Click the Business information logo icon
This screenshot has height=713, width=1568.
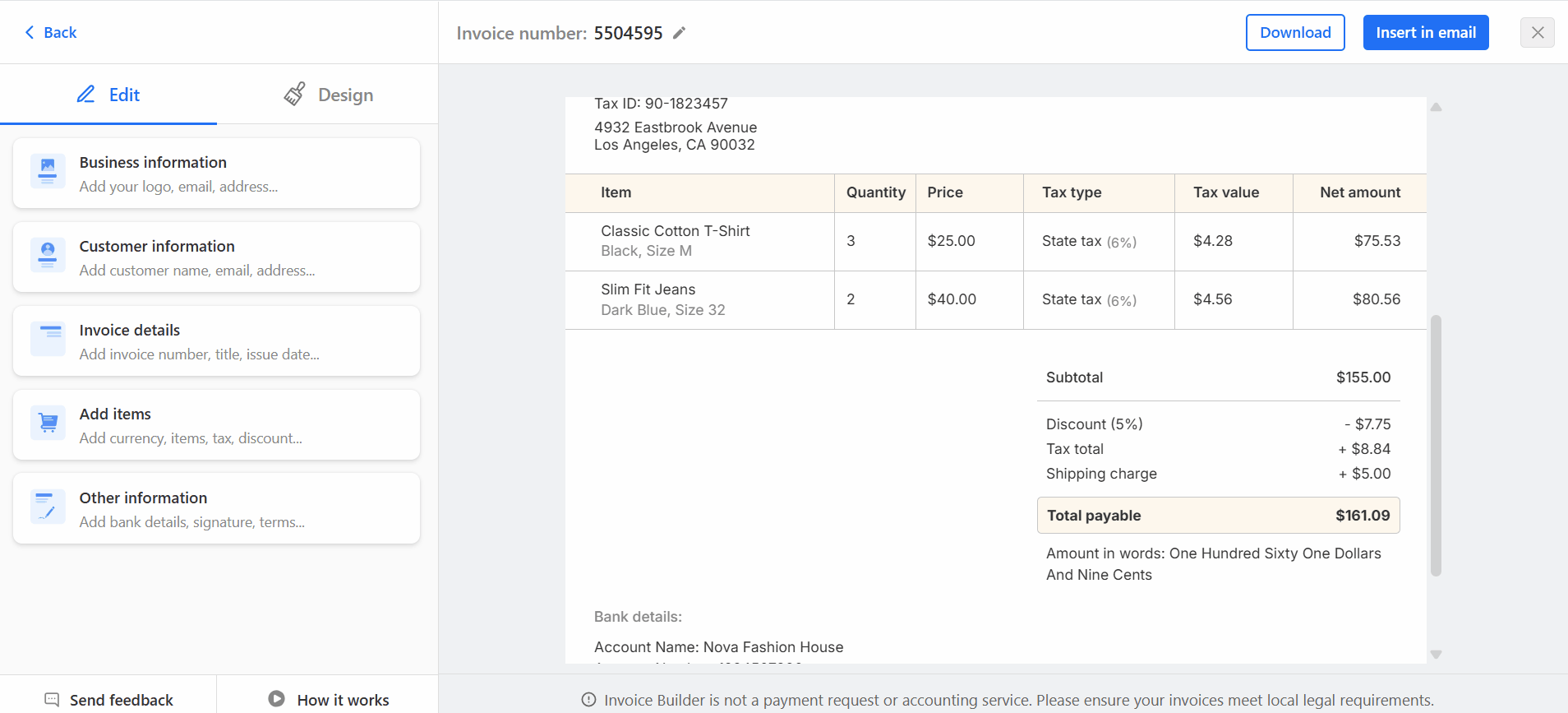(x=48, y=171)
